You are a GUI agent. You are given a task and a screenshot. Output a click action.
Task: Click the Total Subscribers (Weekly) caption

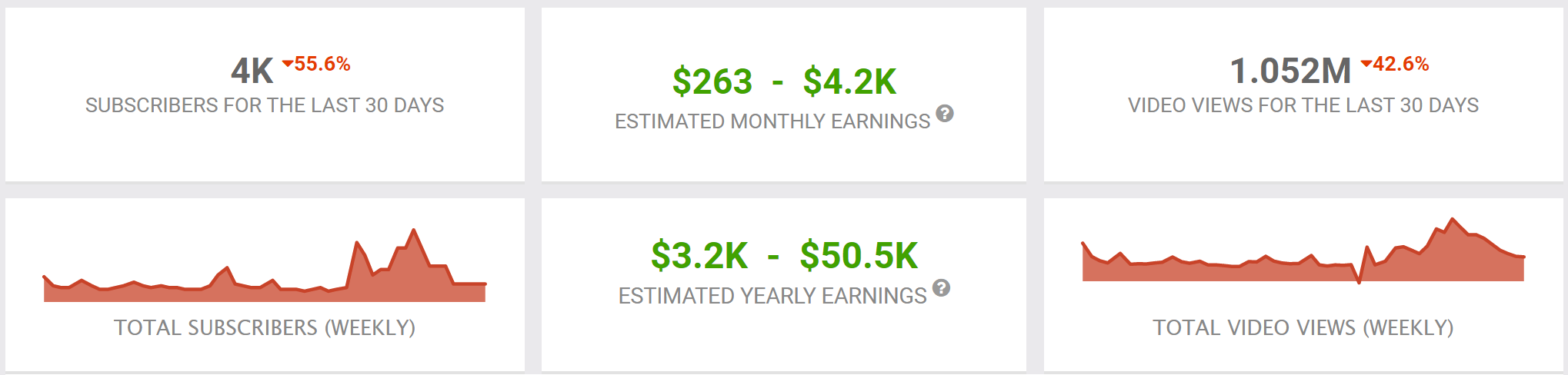(x=265, y=328)
